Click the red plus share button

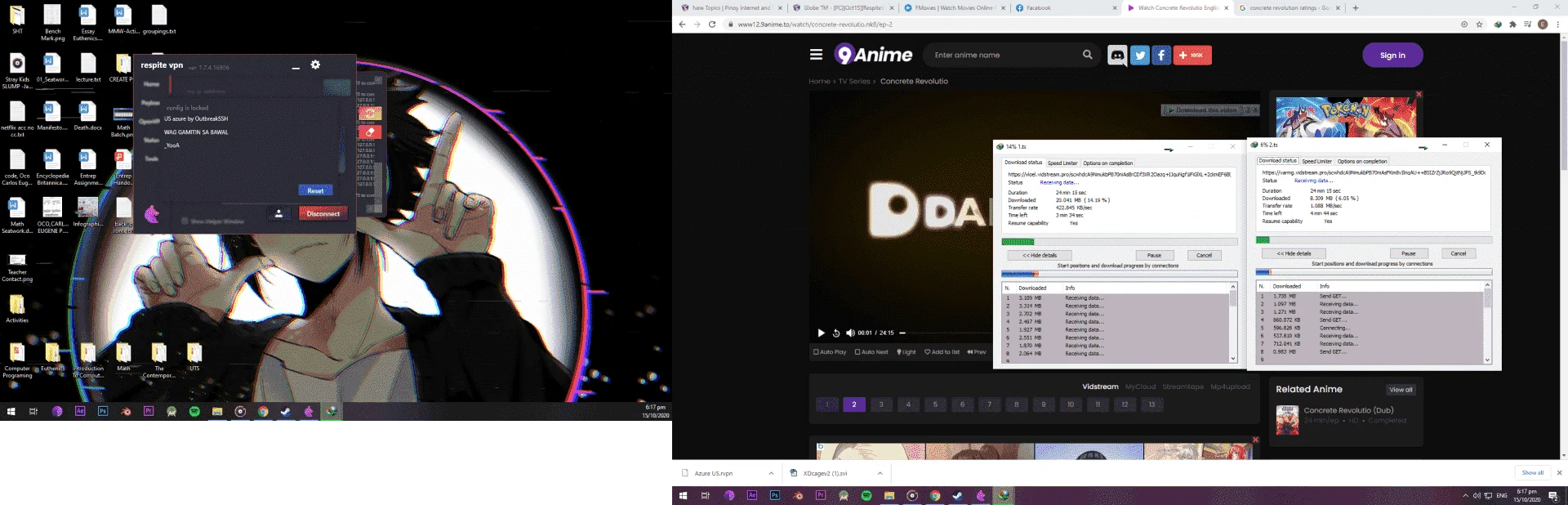pyautogui.click(x=1192, y=55)
